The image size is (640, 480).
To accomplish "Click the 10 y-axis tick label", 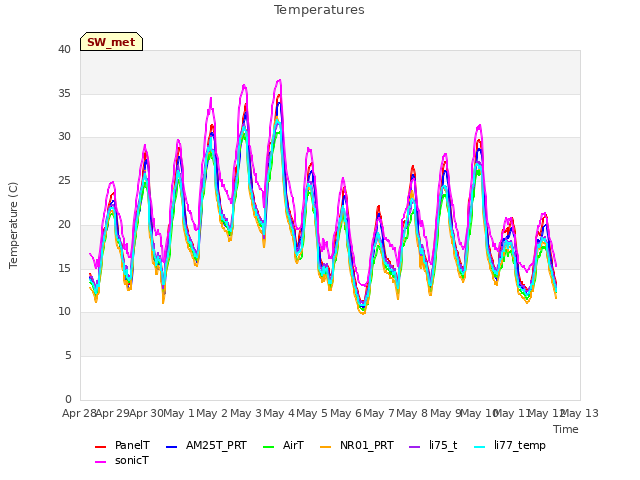I will pos(64,311).
